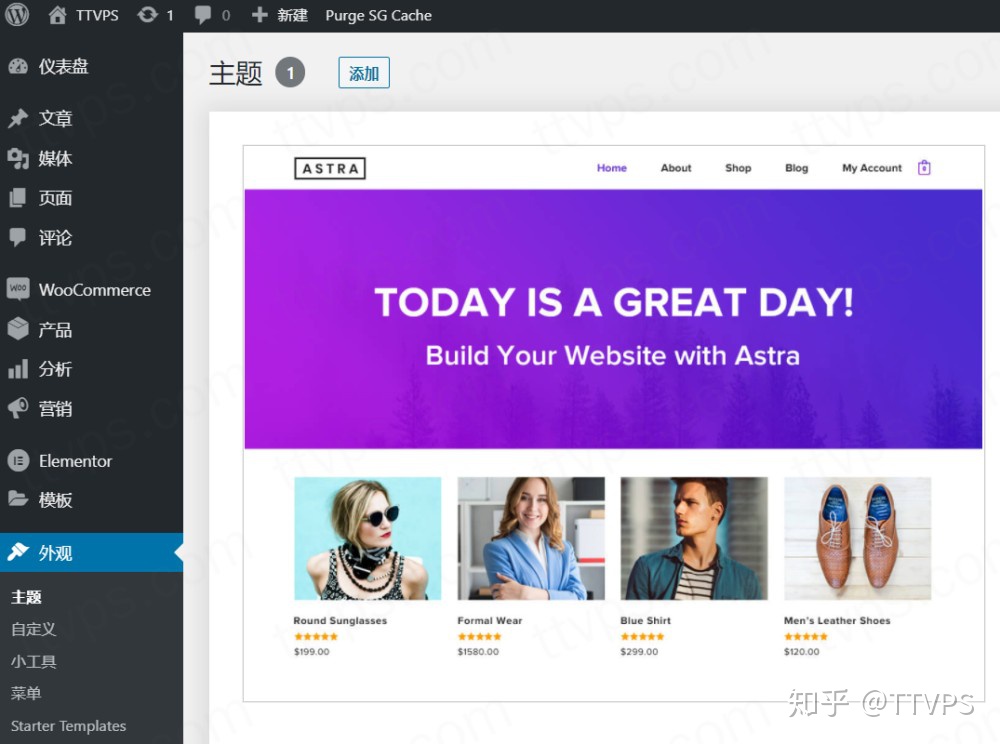Click the Round Sunglasses title text
Screen dimensions: 1000x744
pyautogui.click(x=340, y=620)
